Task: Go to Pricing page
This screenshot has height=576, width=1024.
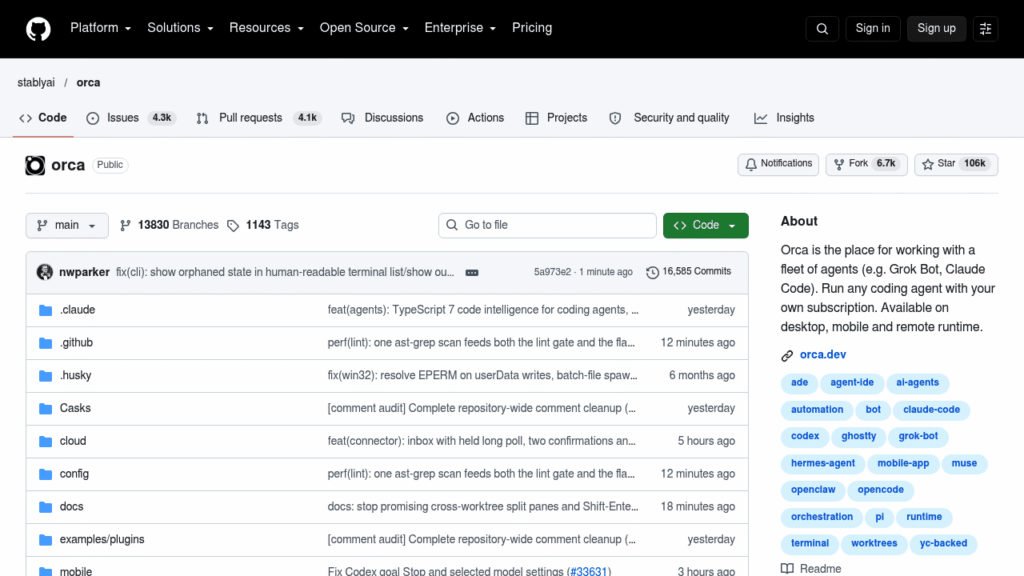Action: click(532, 28)
